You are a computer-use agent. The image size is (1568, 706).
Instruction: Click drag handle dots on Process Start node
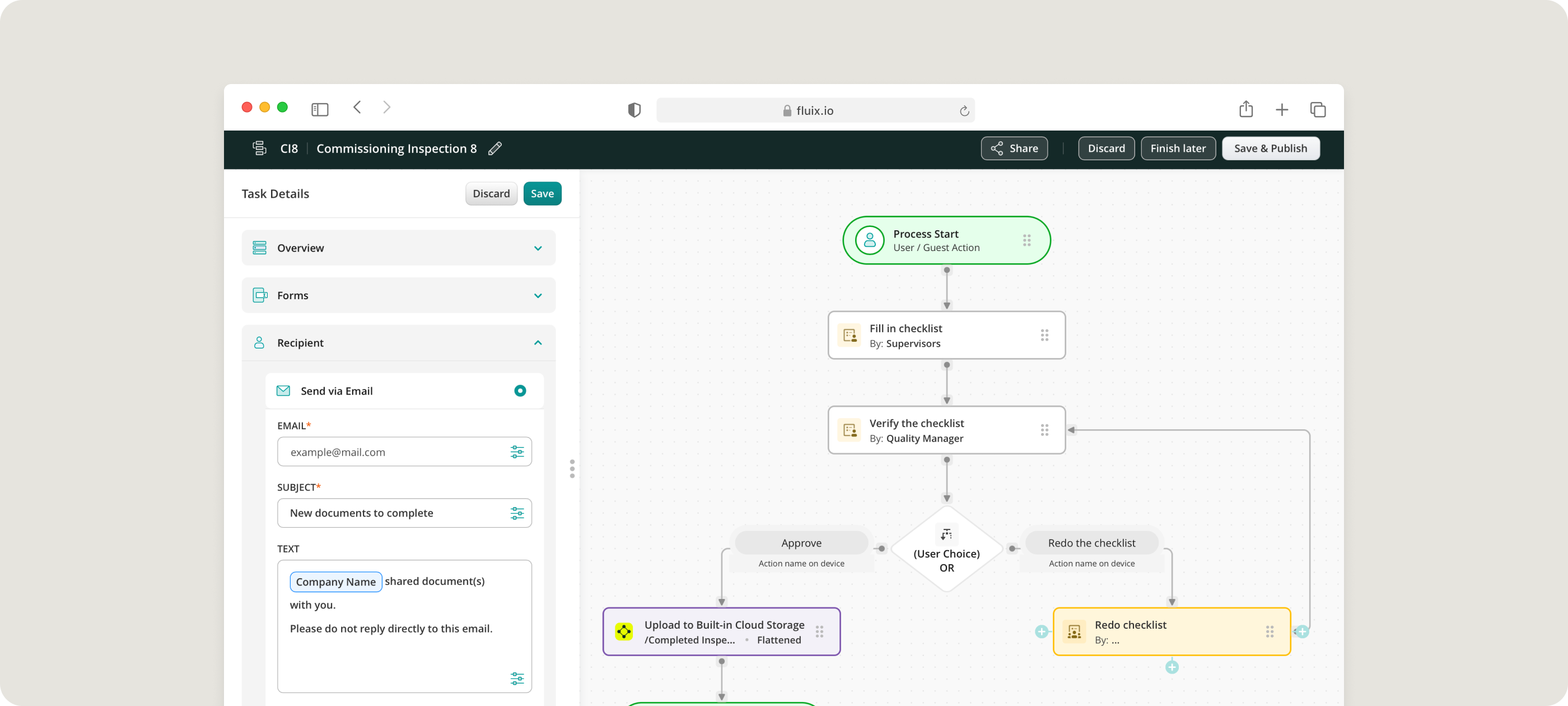pyautogui.click(x=1026, y=240)
